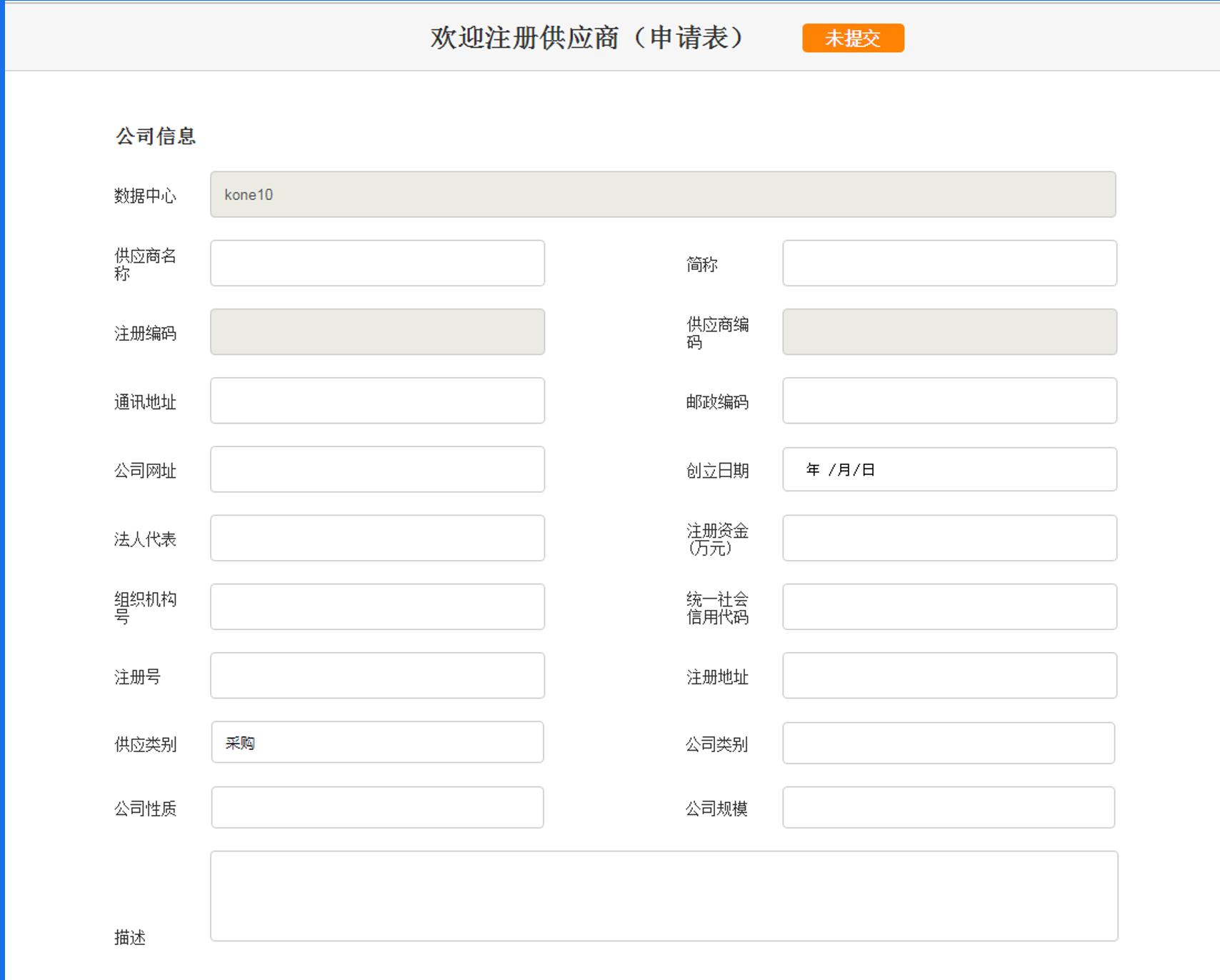Click the orange 未提交 status badge
This screenshot has width=1220, height=980.
point(853,38)
